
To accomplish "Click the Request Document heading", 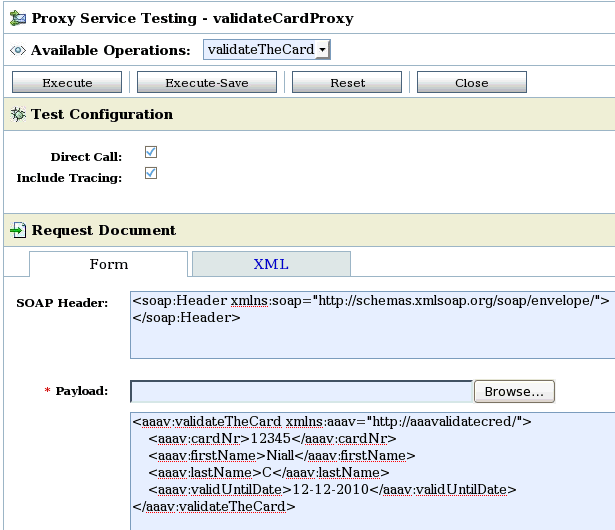I will tap(104, 230).
